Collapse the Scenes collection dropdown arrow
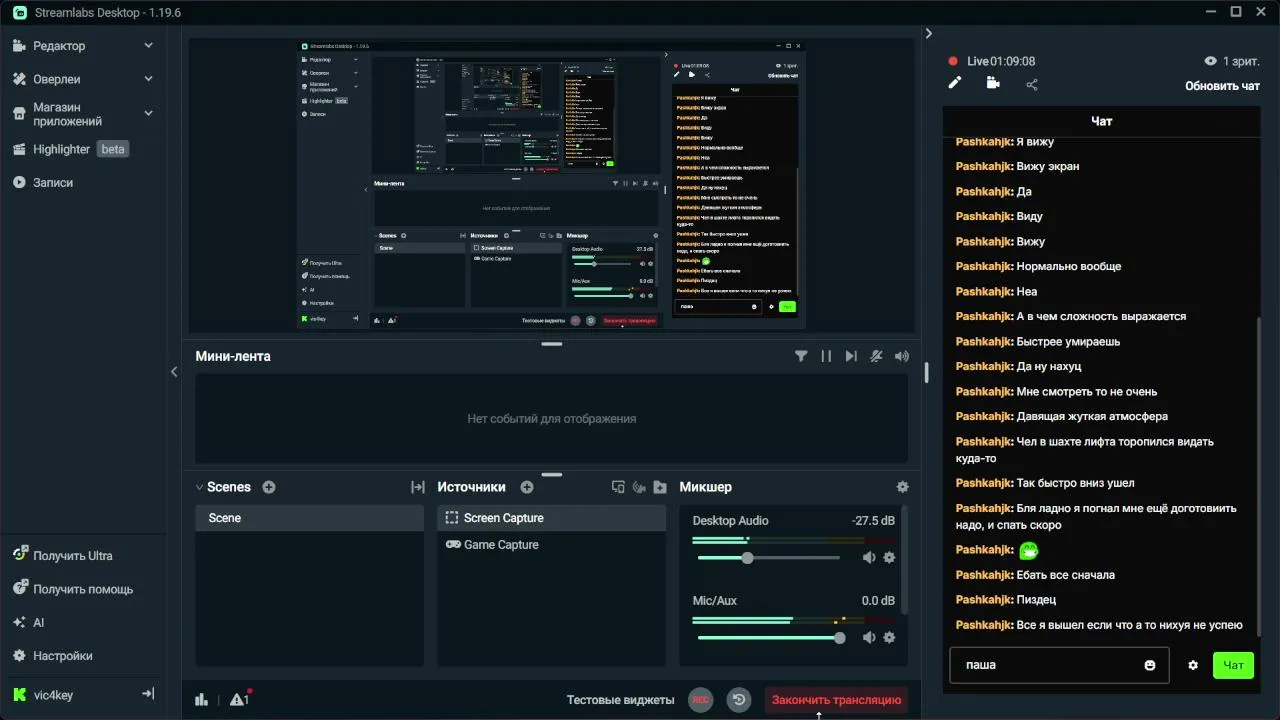The image size is (1280, 720). click(199, 487)
